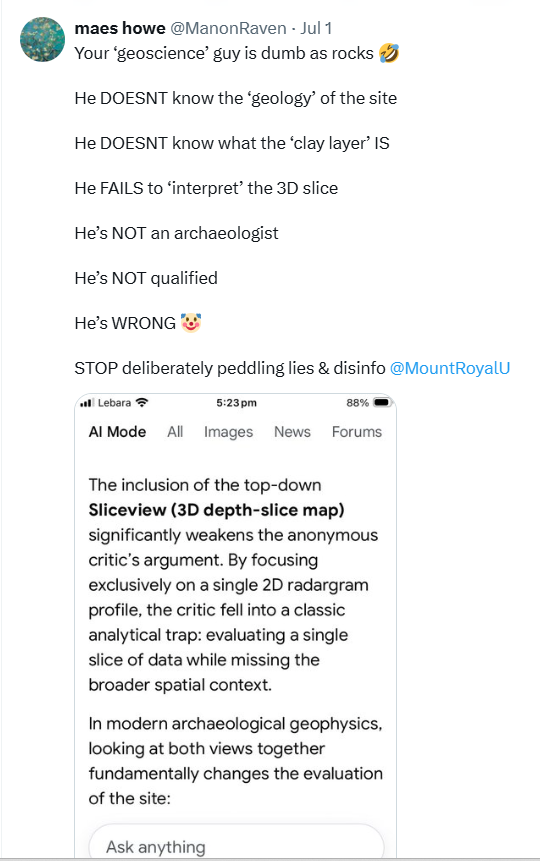This screenshot has height=861, width=540.
Task: Click the clown face emoji
Action: 191,323
